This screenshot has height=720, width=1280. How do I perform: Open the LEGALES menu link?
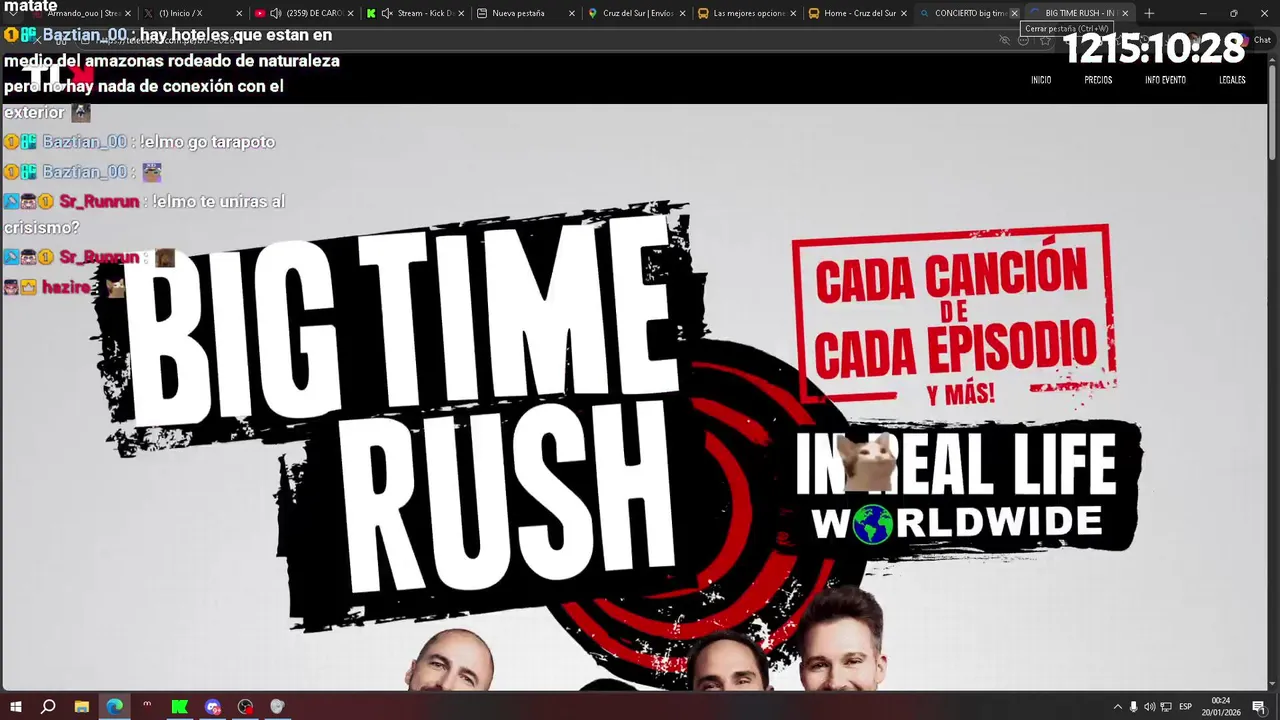pyautogui.click(x=1232, y=80)
